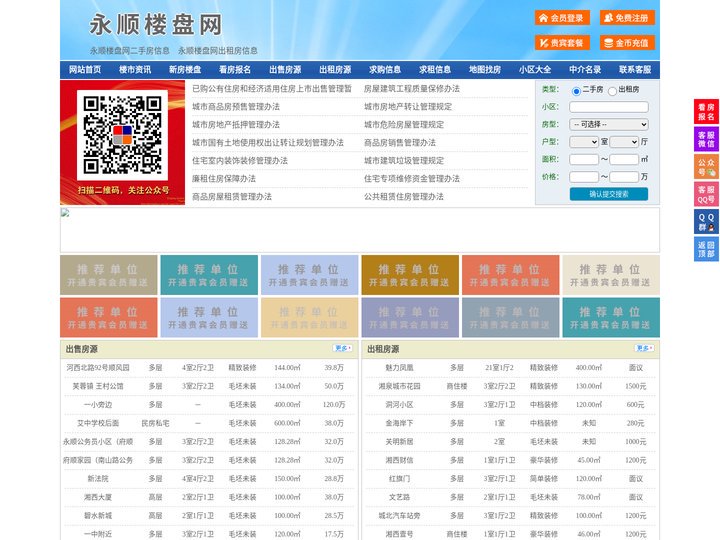The width and height of the screenshot is (720, 540).
Task: Click the maximum 面积 input field
Action: (624, 159)
